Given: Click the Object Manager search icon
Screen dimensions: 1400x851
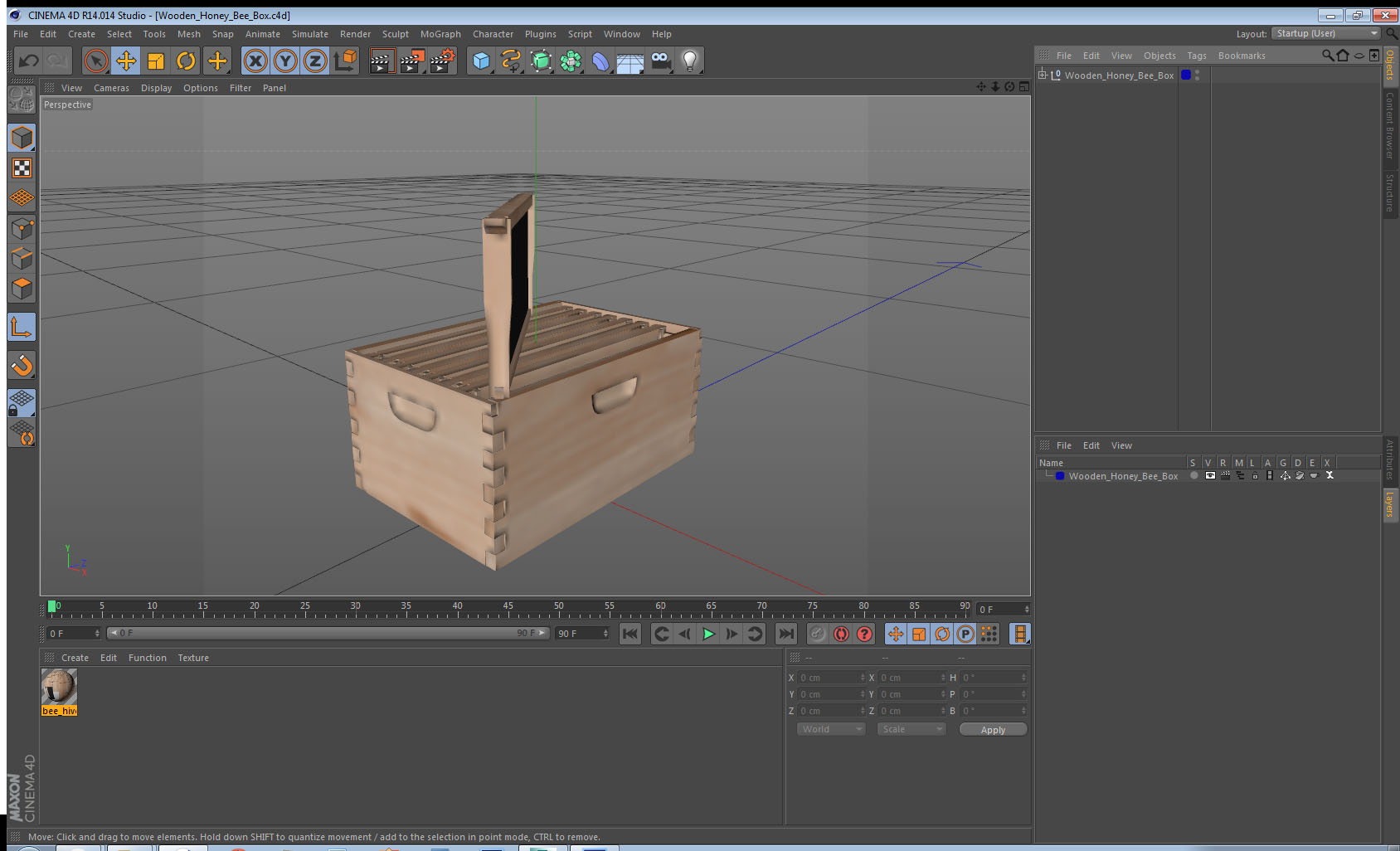Looking at the screenshot, I should tap(1328, 56).
